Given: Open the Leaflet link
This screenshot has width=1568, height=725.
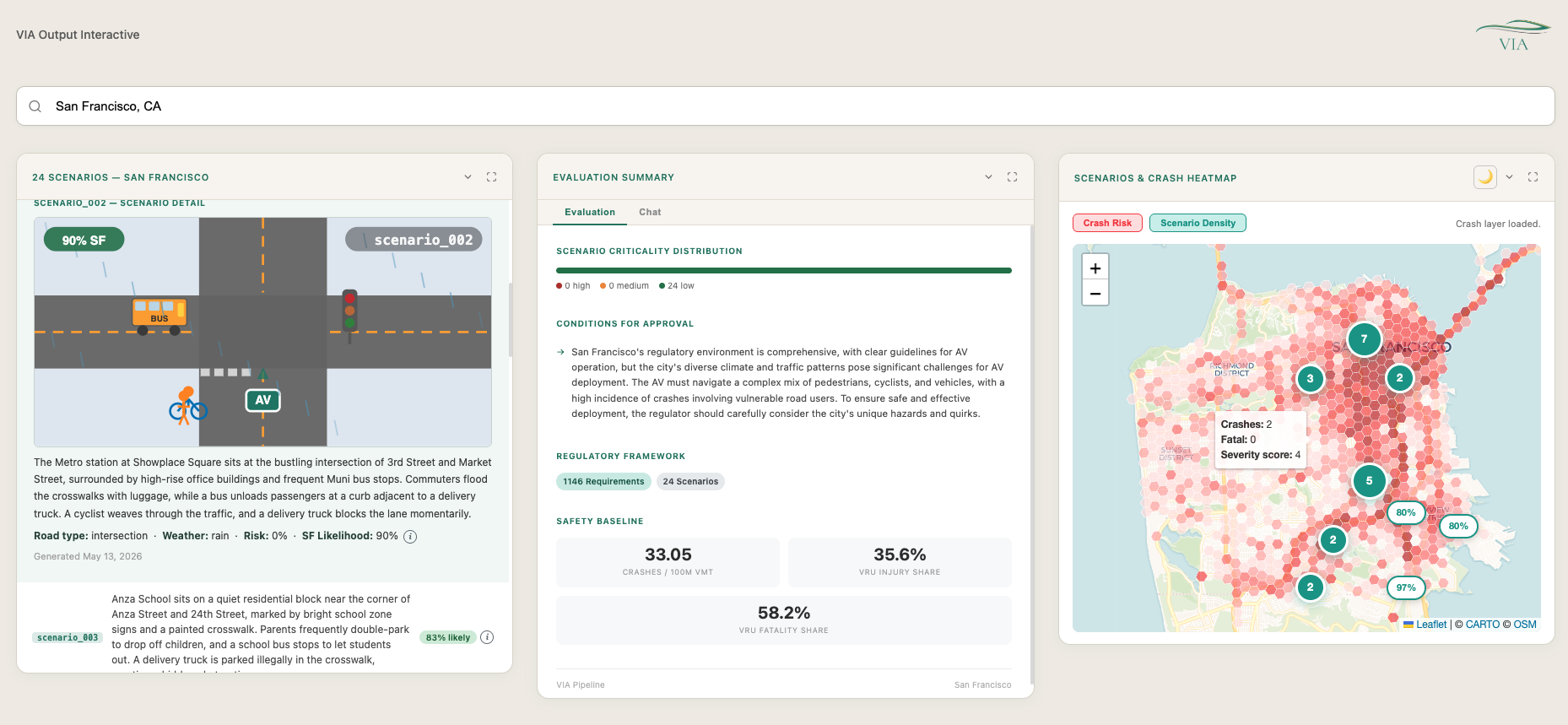Looking at the screenshot, I should [1431, 625].
